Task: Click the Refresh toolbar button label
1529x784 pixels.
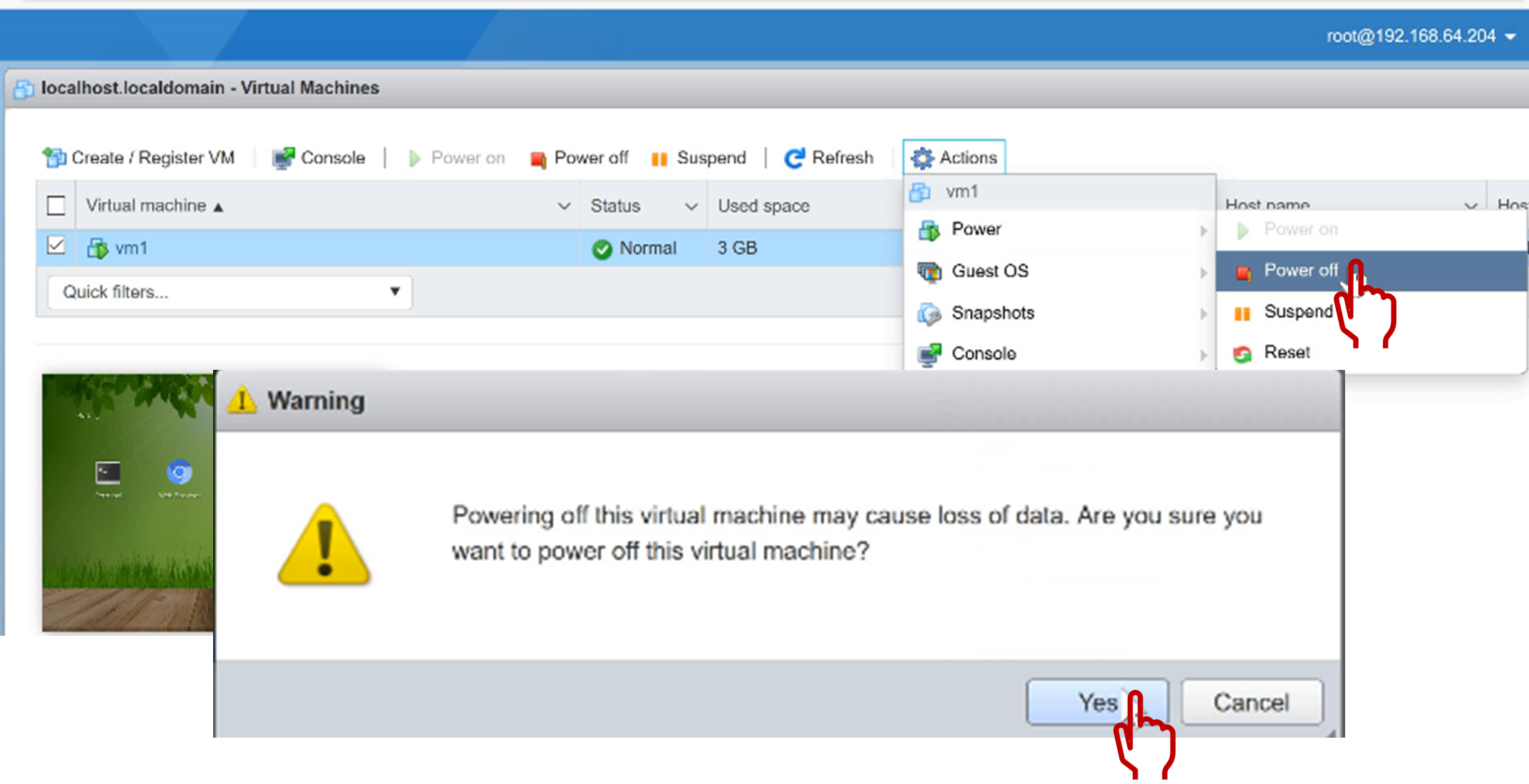Action: coord(843,158)
